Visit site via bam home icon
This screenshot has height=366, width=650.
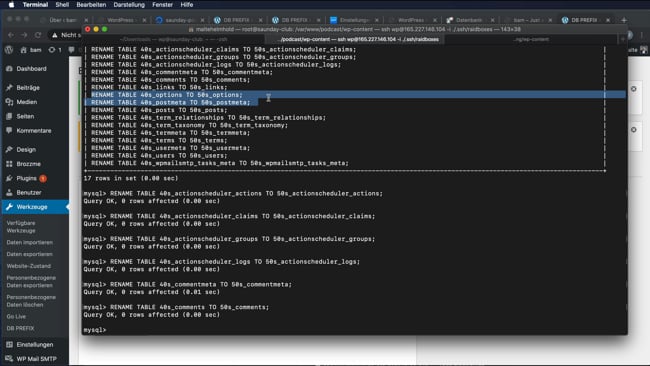coord(31,50)
